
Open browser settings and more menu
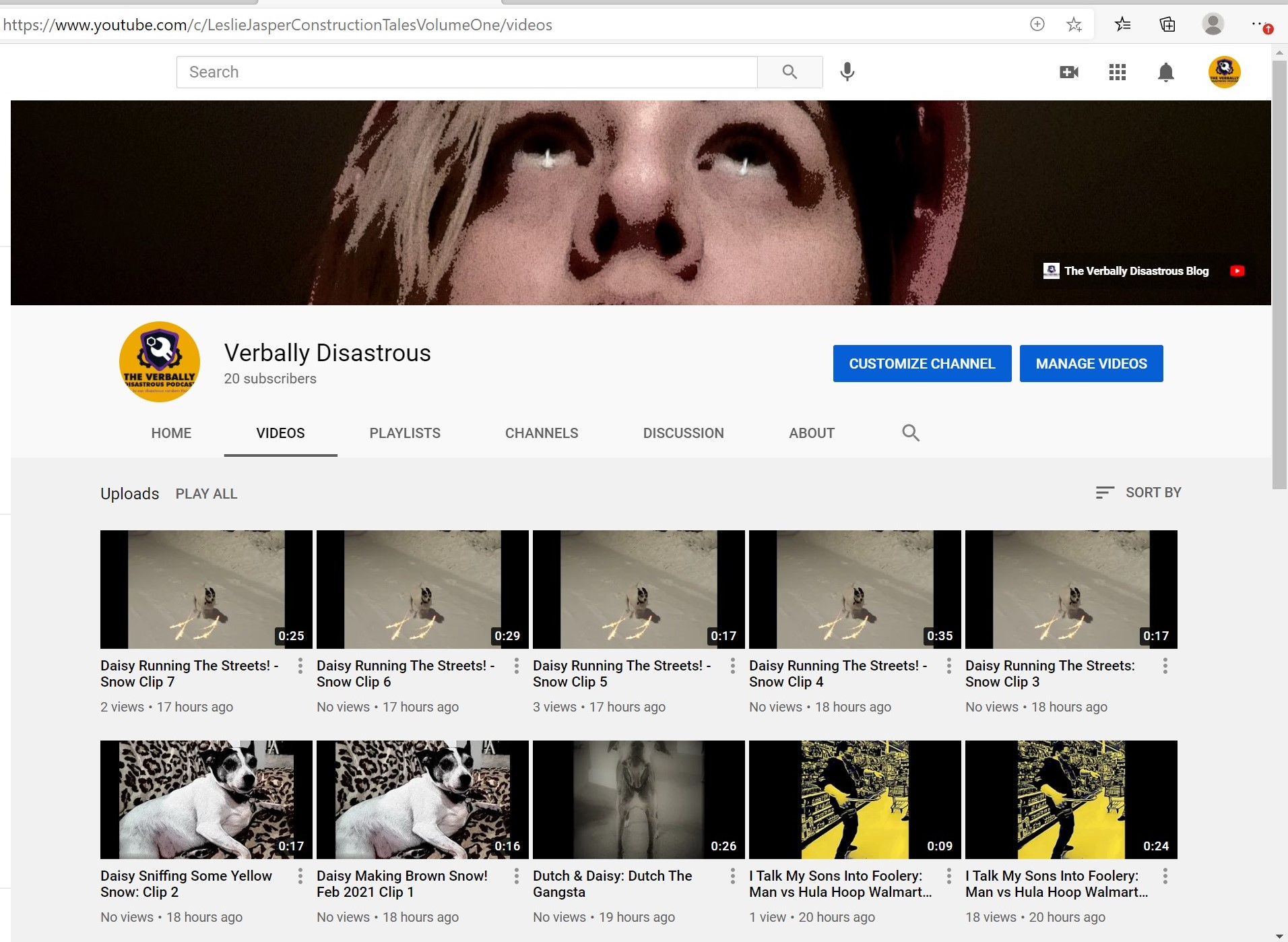(x=1258, y=25)
